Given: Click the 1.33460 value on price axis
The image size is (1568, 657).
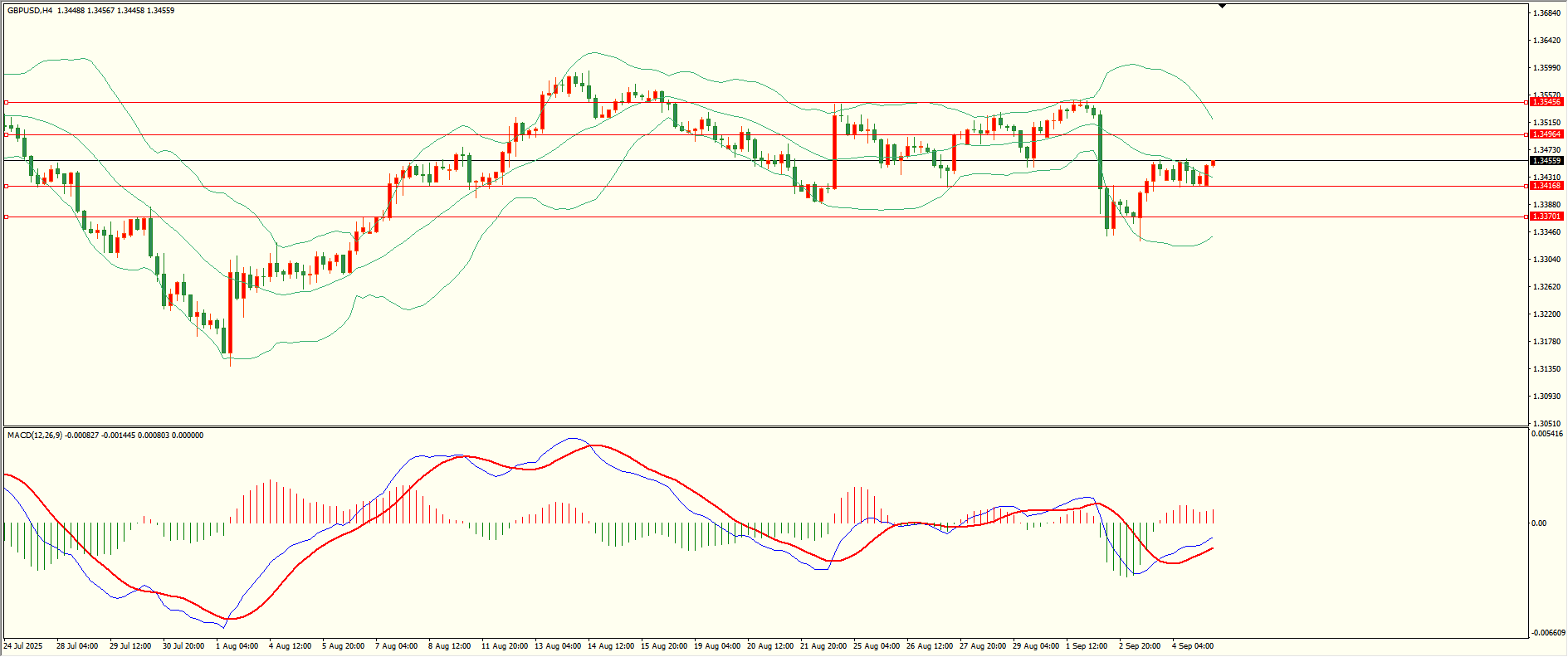Looking at the screenshot, I should [1548, 232].
